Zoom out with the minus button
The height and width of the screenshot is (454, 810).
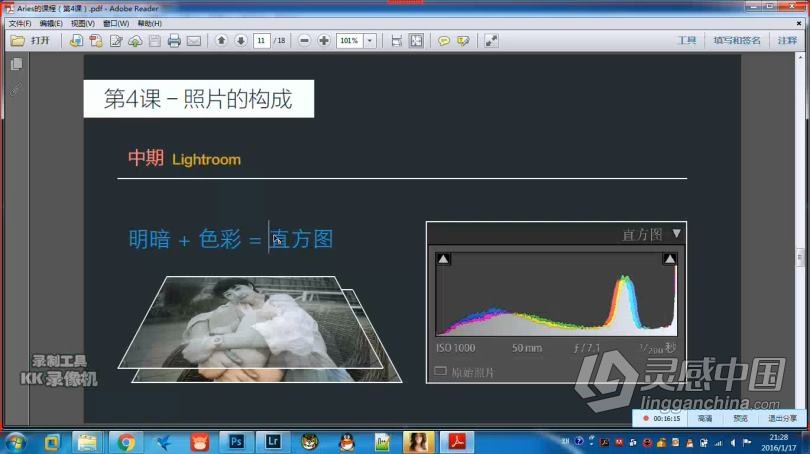click(x=304, y=40)
